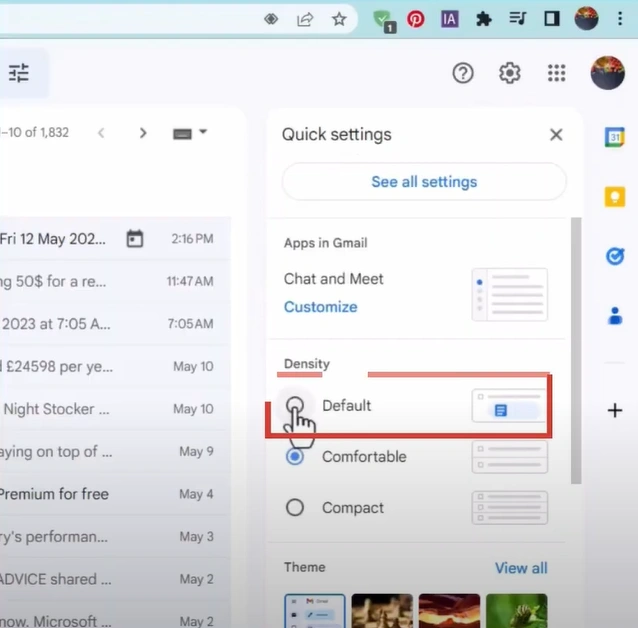Click the Quick settings panel scrollbar
The width and height of the screenshot is (638, 628).
(576, 350)
